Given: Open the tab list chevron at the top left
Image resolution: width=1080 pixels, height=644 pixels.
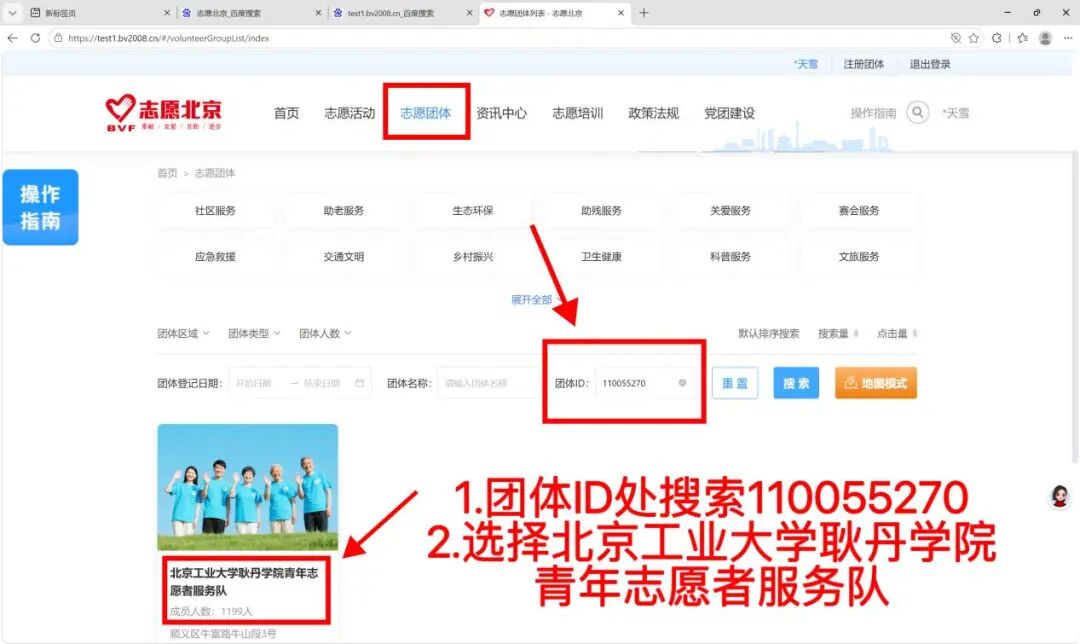Looking at the screenshot, I should [12, 12].
